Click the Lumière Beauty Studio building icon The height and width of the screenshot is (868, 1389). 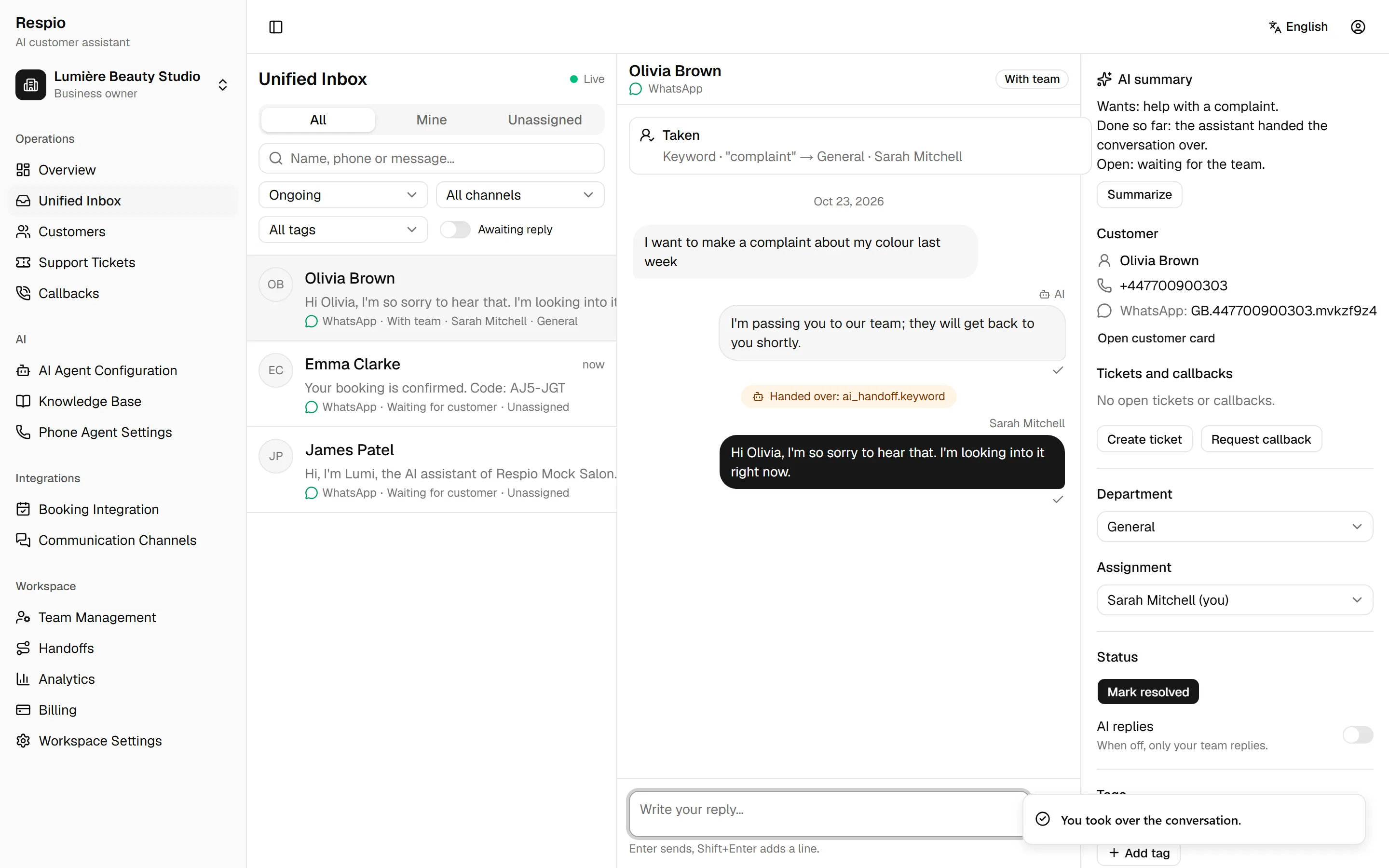click(x=31, y=85)
